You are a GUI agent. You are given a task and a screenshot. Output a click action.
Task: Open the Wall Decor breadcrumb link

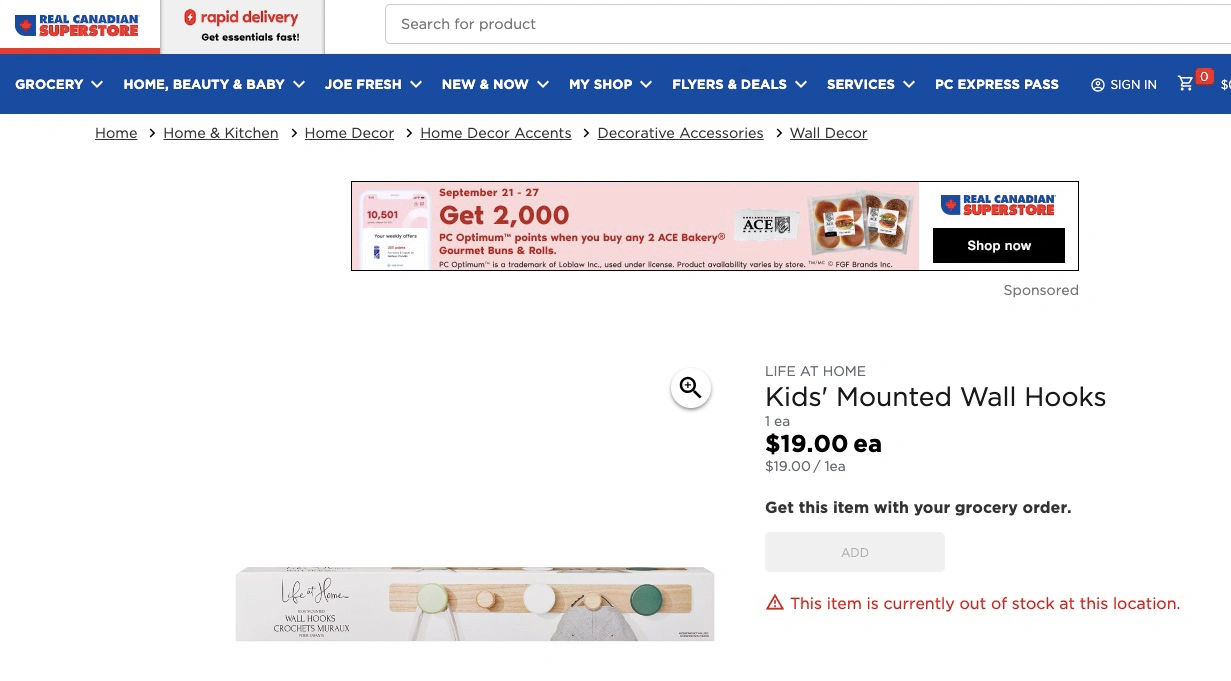point(828,133)
